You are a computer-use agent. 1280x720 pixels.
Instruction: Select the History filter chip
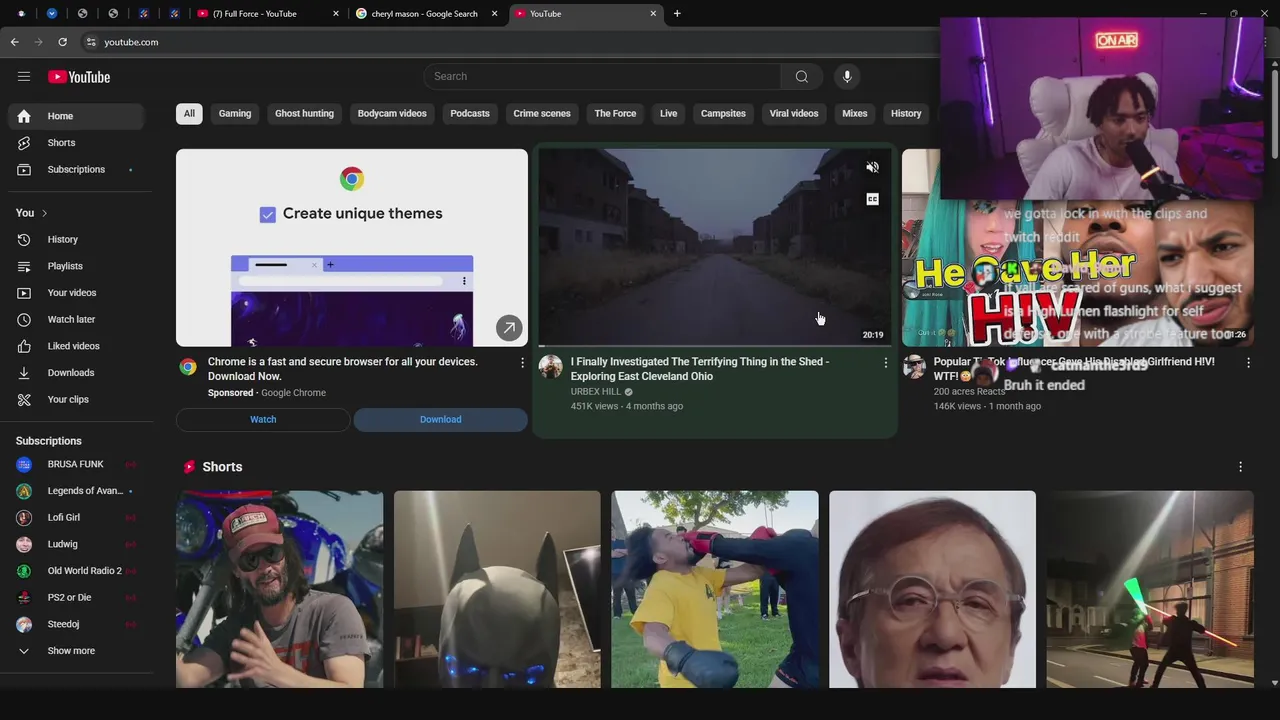906,114
